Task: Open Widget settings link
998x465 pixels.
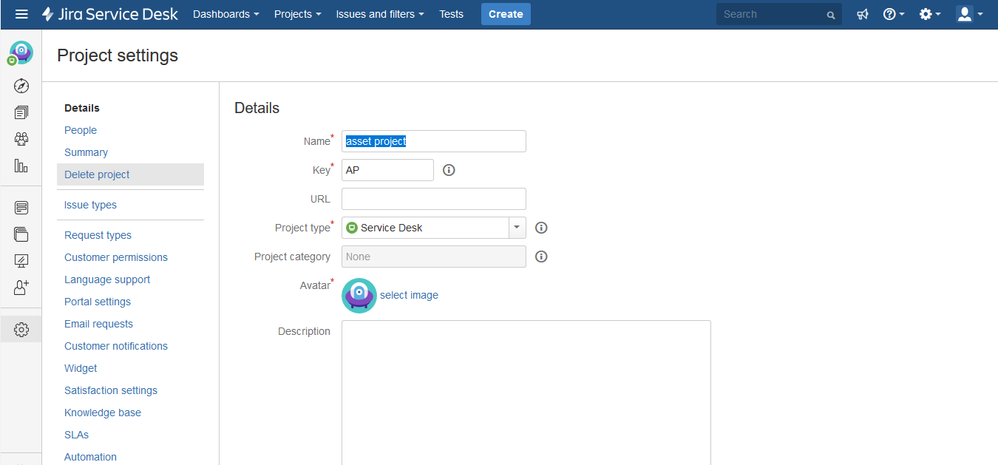Action: (x=81, y=368)
